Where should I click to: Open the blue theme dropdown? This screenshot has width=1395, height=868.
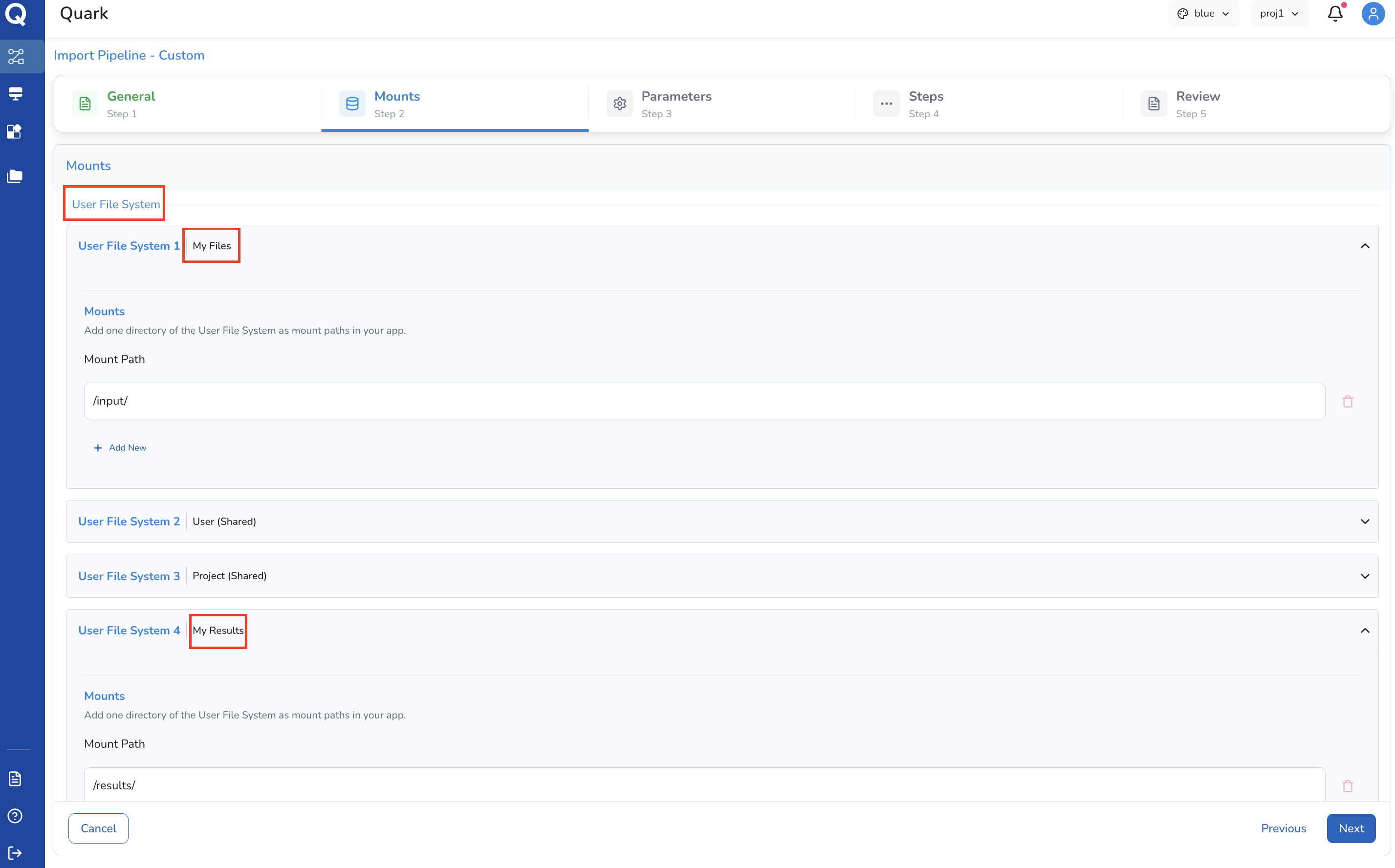[x=1203, y=14]
